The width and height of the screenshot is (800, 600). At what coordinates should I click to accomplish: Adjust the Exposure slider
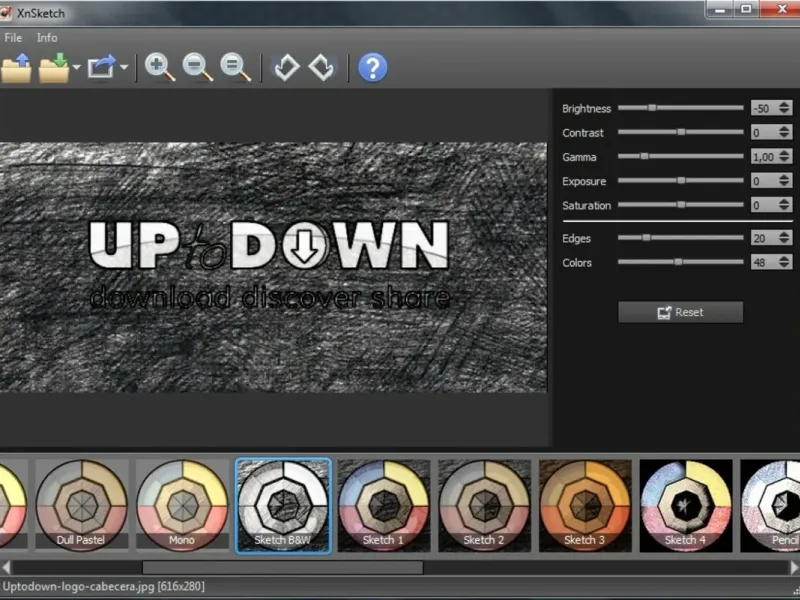coord(681,181)
